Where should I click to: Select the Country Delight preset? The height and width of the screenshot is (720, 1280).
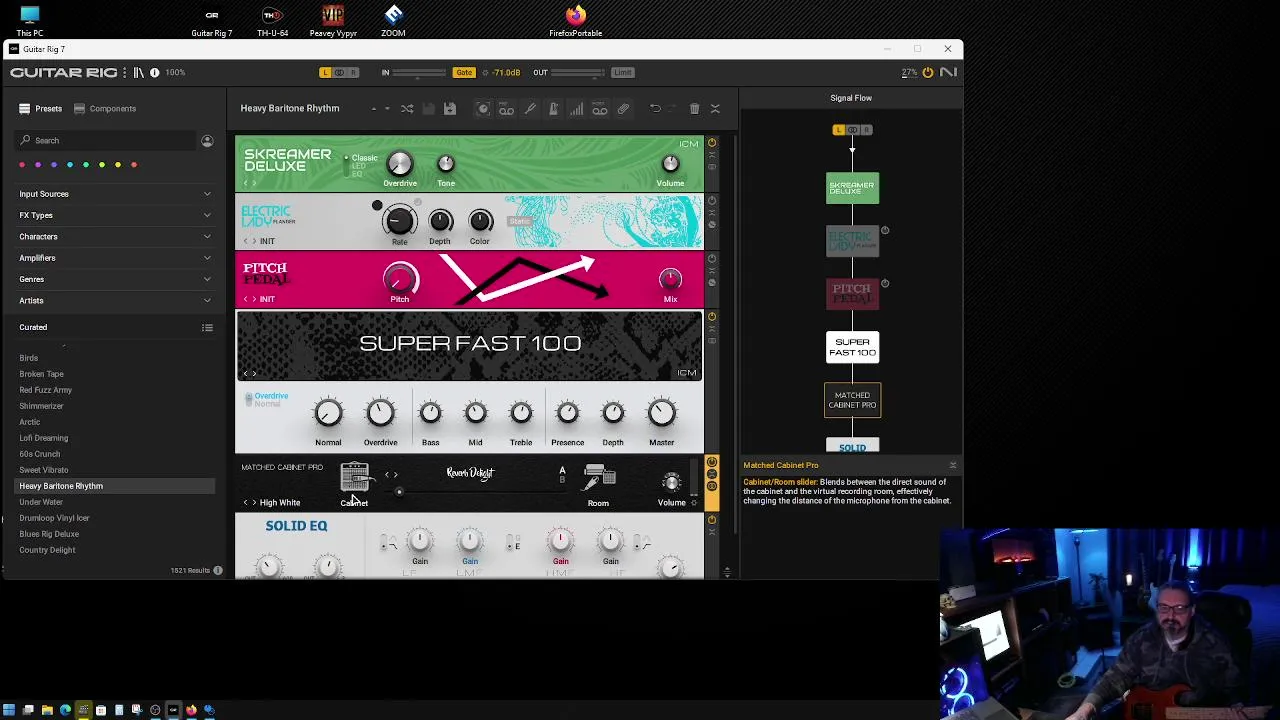pos(47,550)
